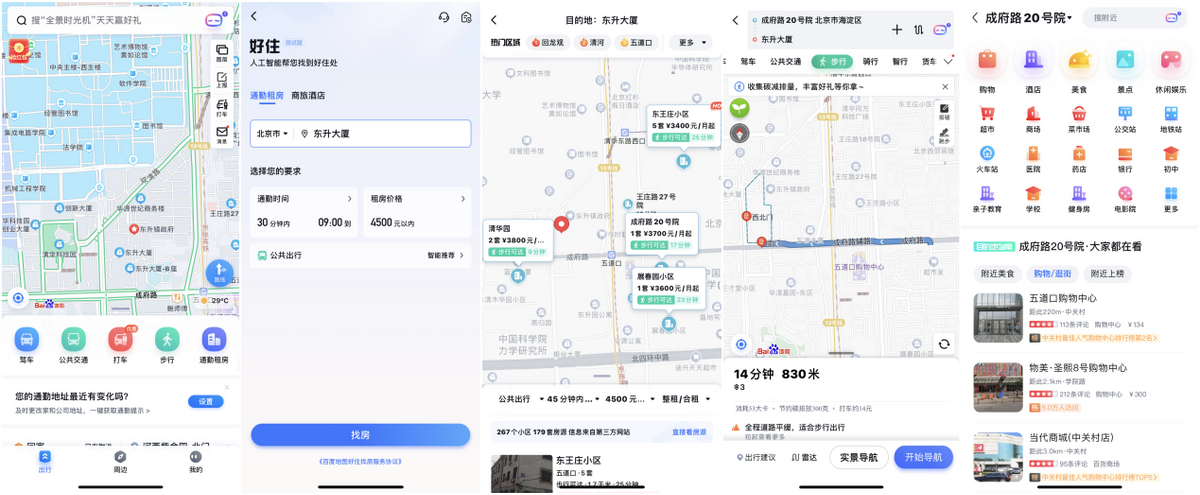Select the 回龙观 hot area chip
1200x495 pixels.
coord(548,43)
